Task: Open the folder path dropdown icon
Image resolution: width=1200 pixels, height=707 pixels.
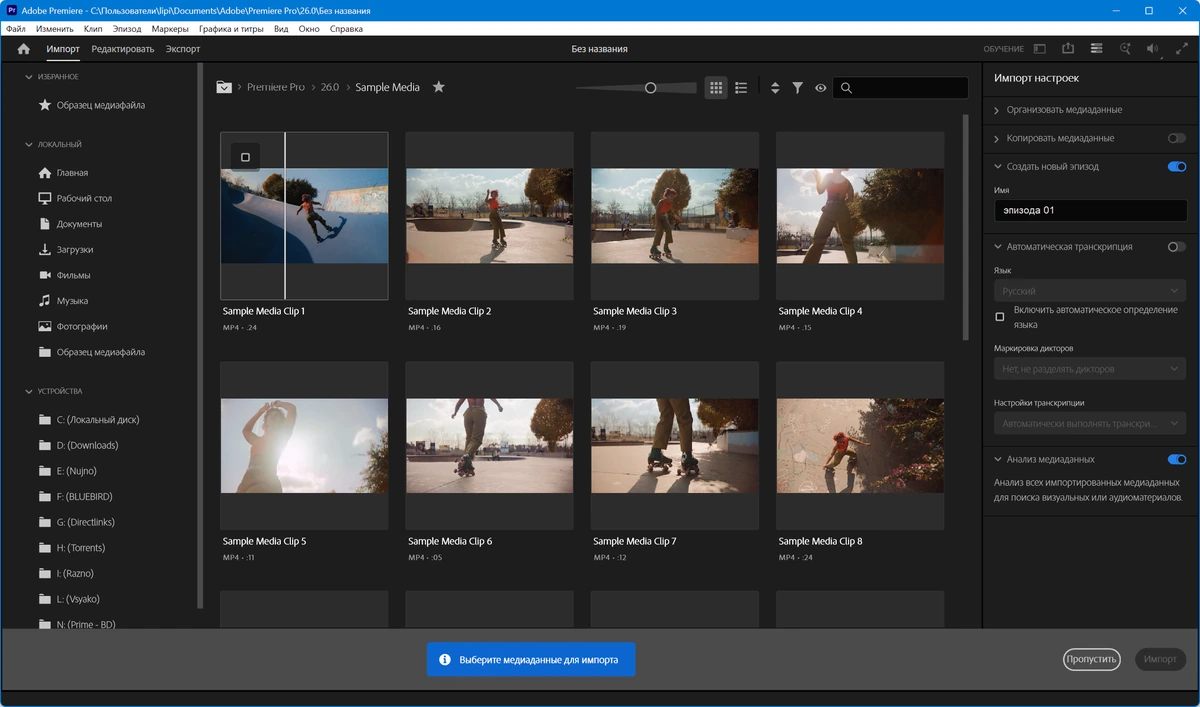Action: (x=224, y=87)
